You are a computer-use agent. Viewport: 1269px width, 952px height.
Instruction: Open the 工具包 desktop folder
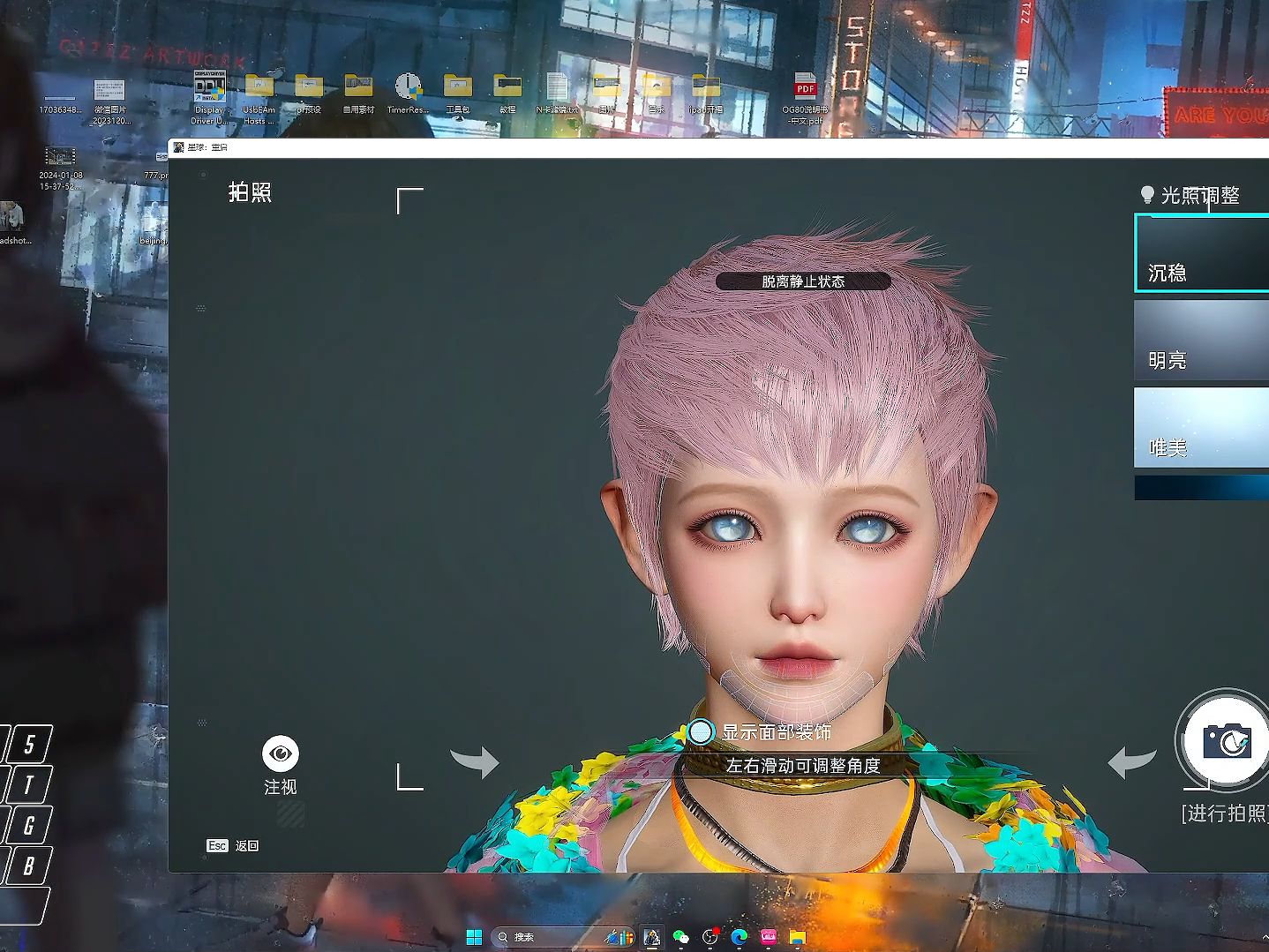(x=457, y=94)
